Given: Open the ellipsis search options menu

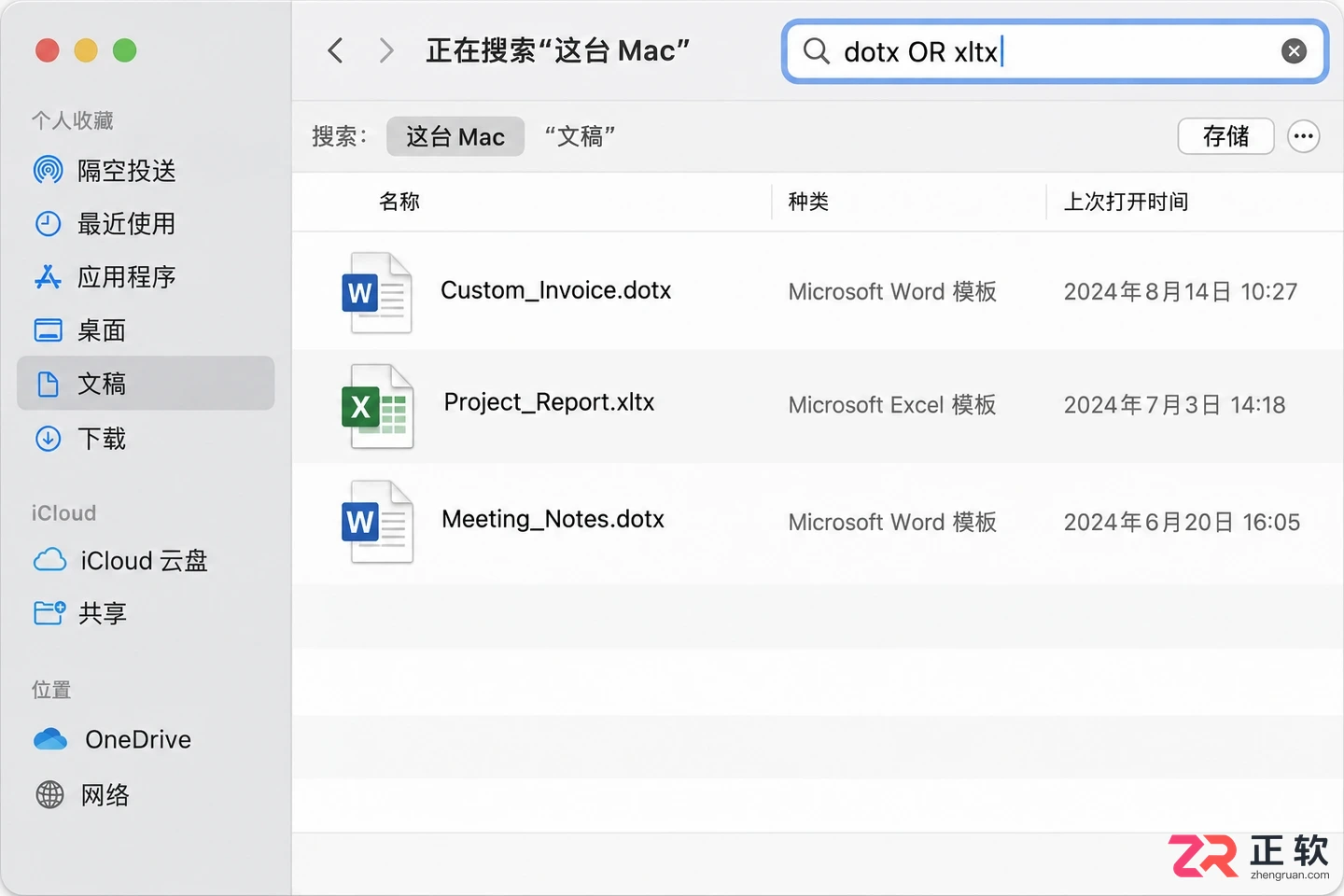Looking at the screenshot, I should [x=1303, y=136].
